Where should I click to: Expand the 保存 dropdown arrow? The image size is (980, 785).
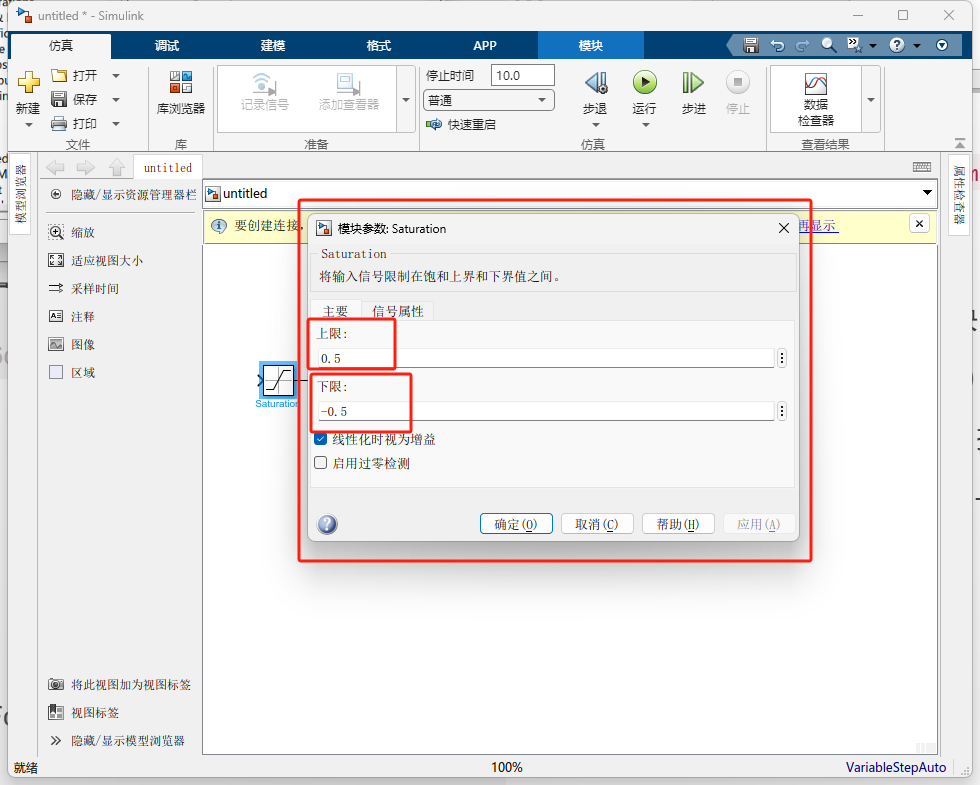(116, 100)
